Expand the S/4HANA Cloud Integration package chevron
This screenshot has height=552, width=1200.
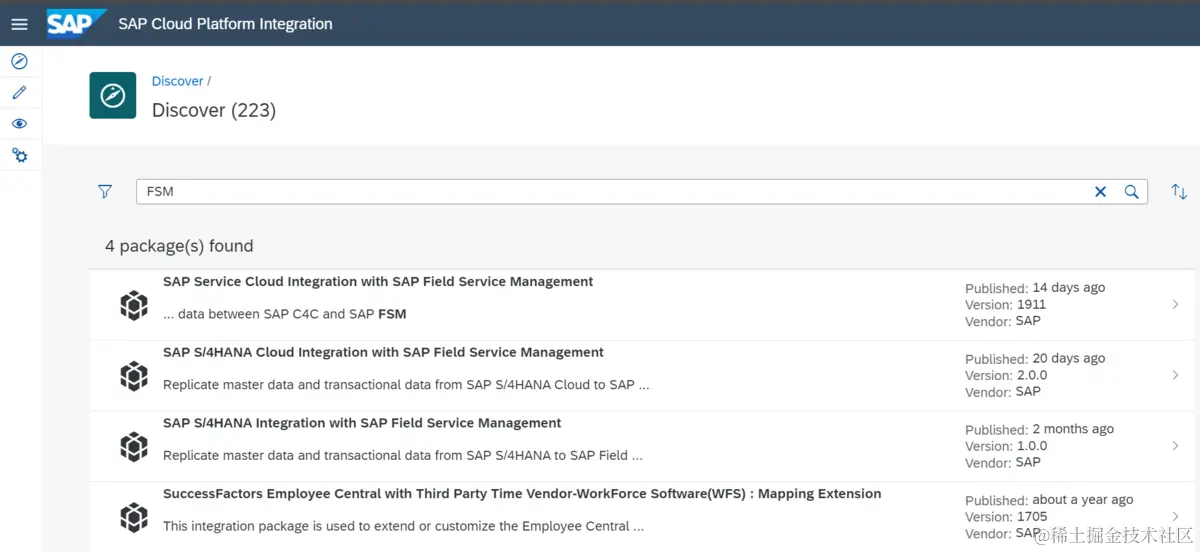click(1176, 375)
